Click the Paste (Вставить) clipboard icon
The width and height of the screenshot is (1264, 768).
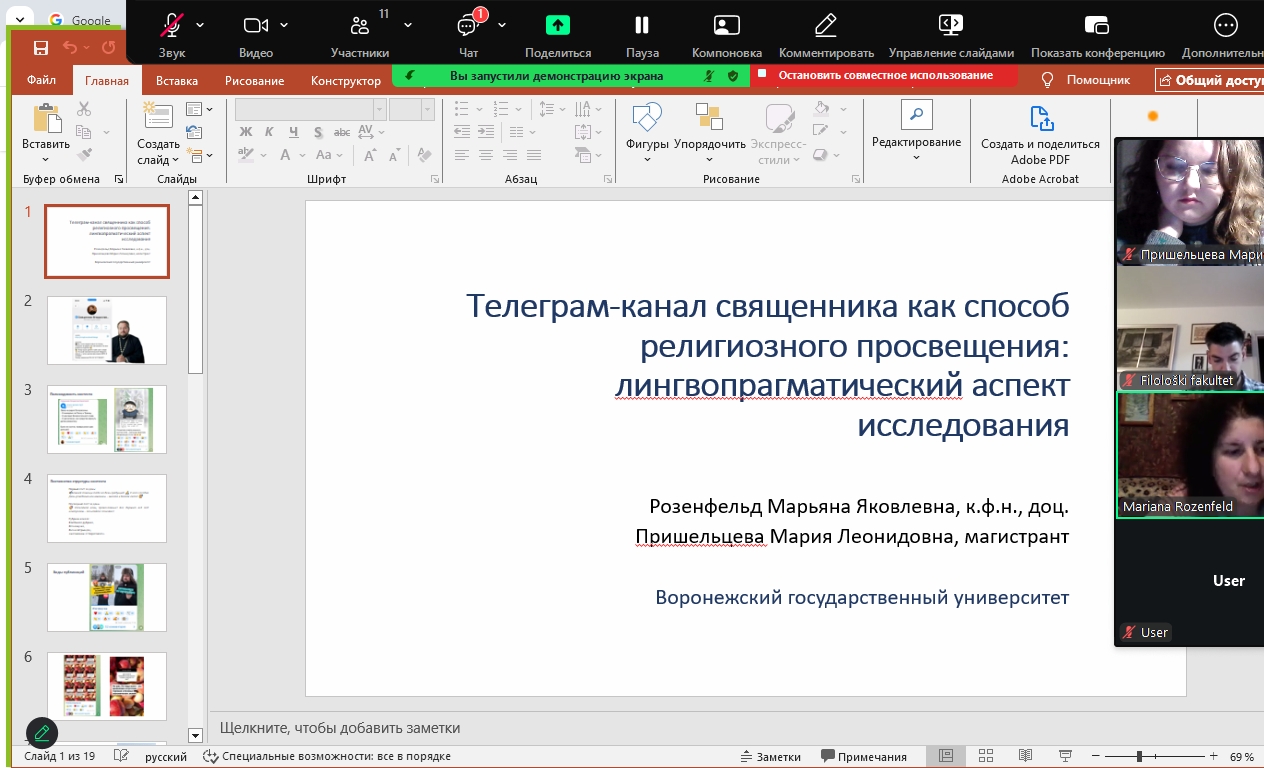point(46,118)
